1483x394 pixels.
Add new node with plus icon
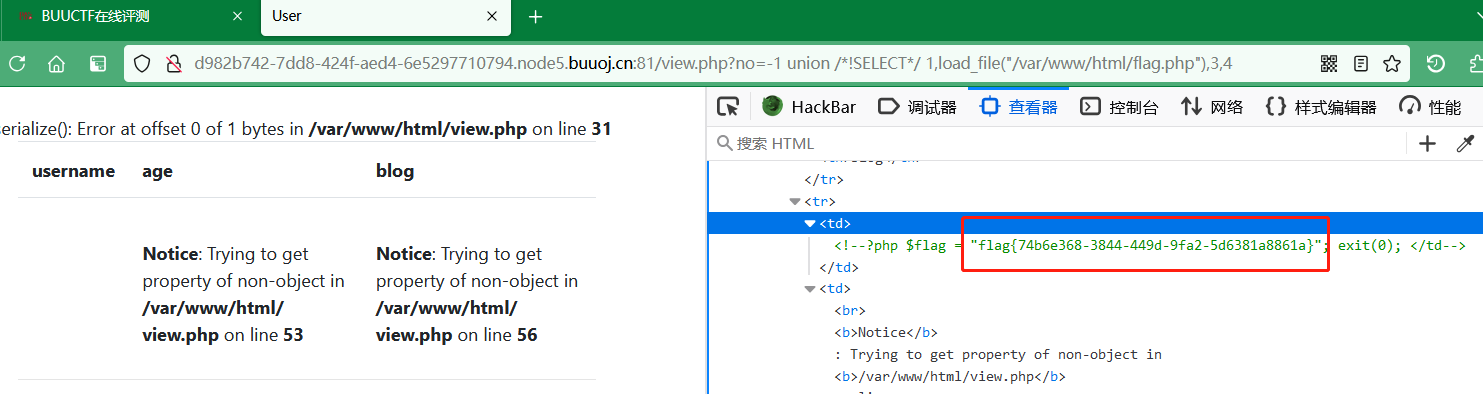[1427, 144]
